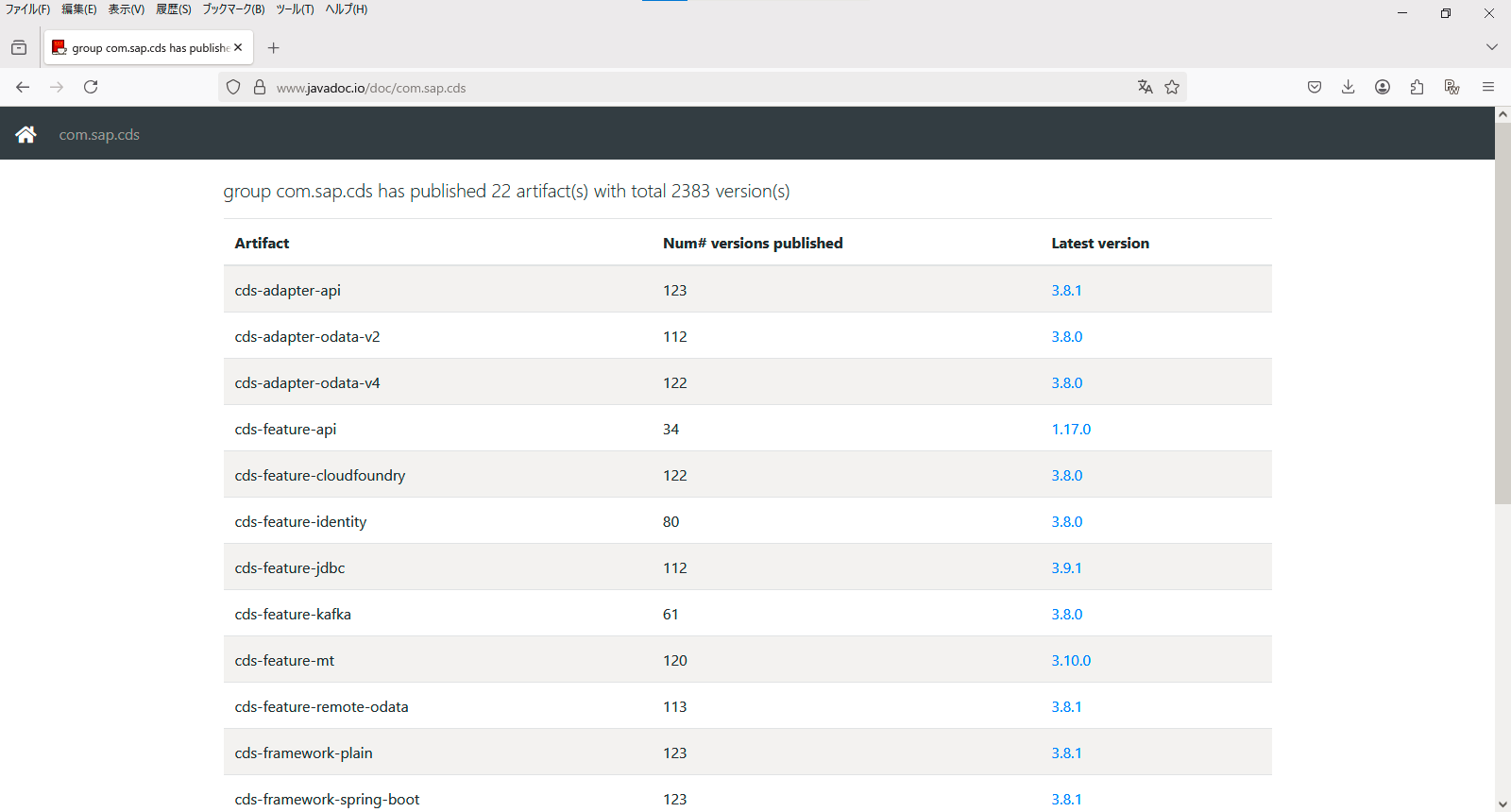
Task: Open version 3.8.1 of cds-feature-remote-odata
Action: click(1066, 706)
